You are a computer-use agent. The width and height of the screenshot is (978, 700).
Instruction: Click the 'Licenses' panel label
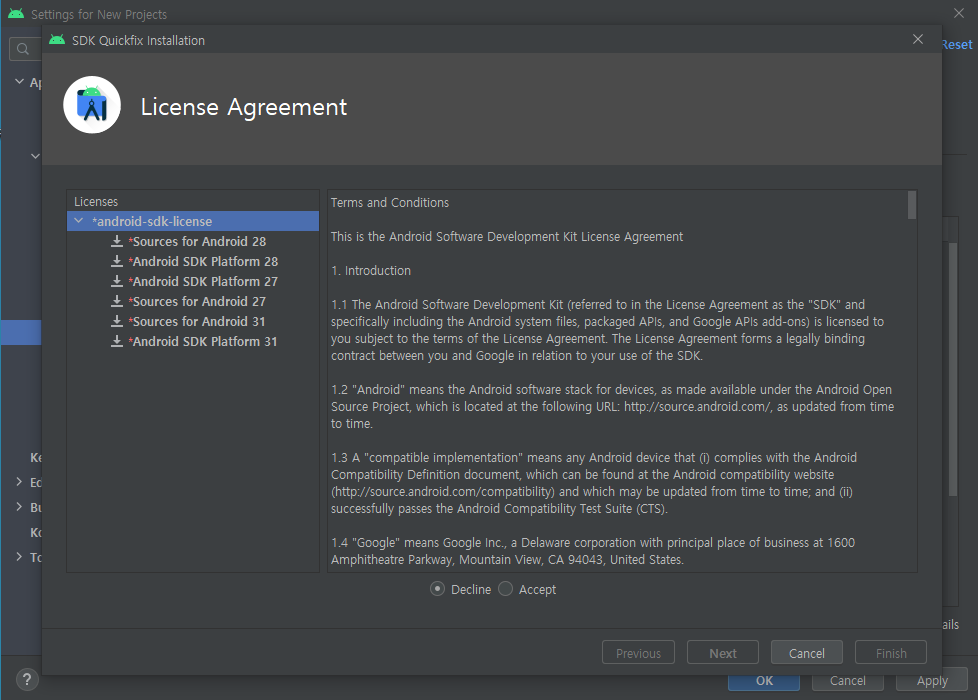[96, 202]
